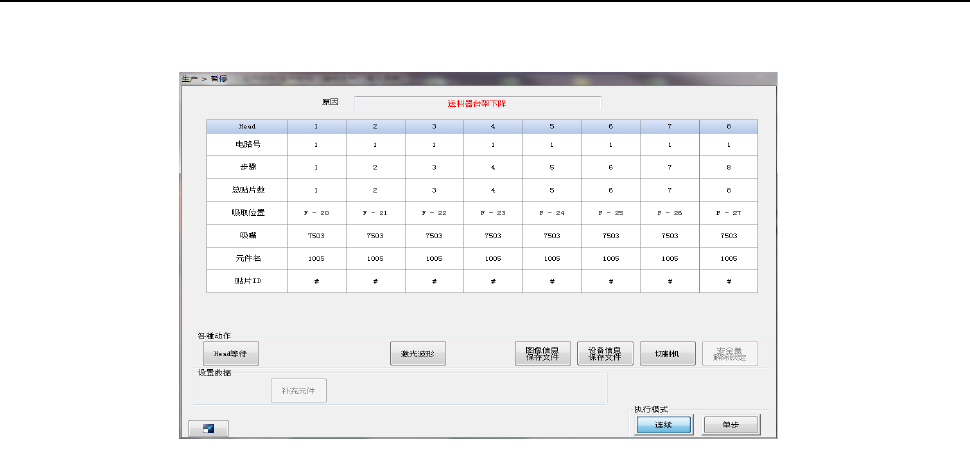The height and width of the screenshot is (455, 970).
Task: Click the 步骤 row label
Action: tap(247, 167)
